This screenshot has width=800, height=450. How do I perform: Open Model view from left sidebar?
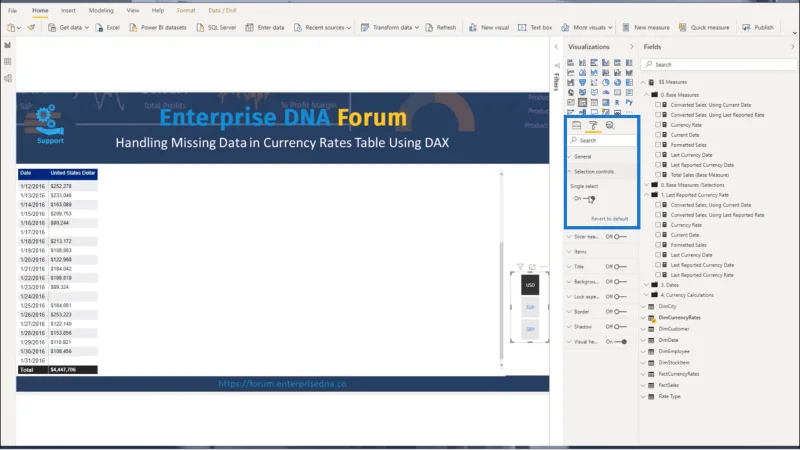pos(8,78)
